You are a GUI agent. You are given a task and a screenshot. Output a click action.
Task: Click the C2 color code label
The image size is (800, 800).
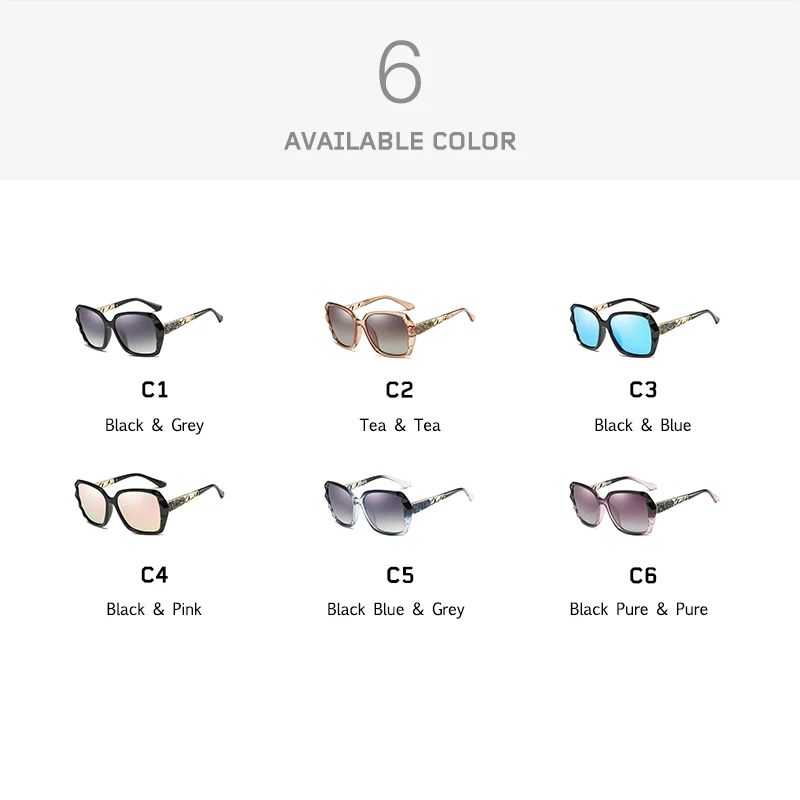[x=399, y=390]
